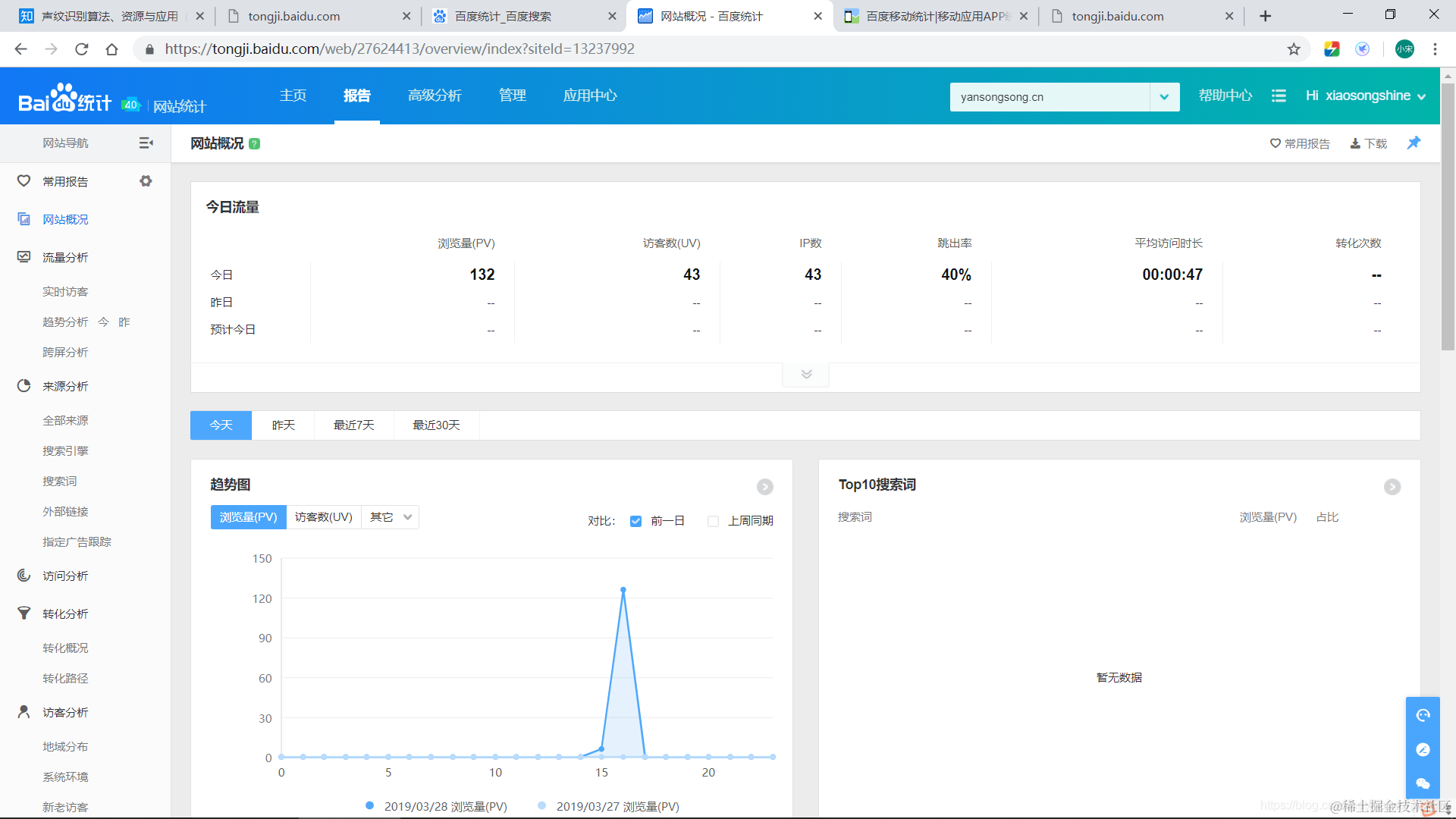
Task: Open floating customer service headset icon
Action: coord(1423,715)
